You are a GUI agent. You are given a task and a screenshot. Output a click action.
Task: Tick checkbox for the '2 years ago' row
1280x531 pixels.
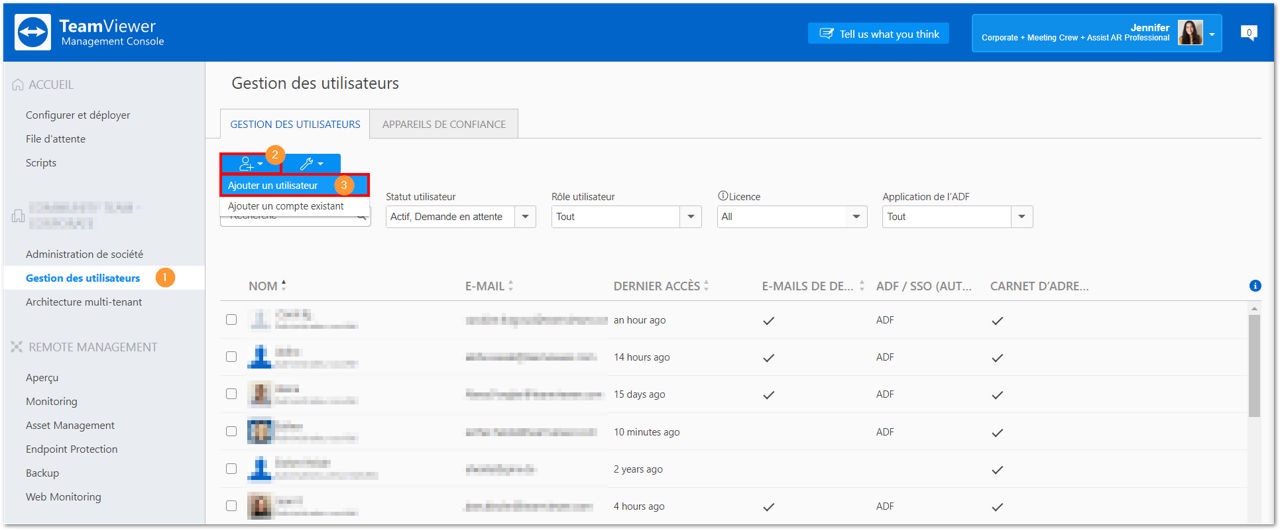click(231, 469)
